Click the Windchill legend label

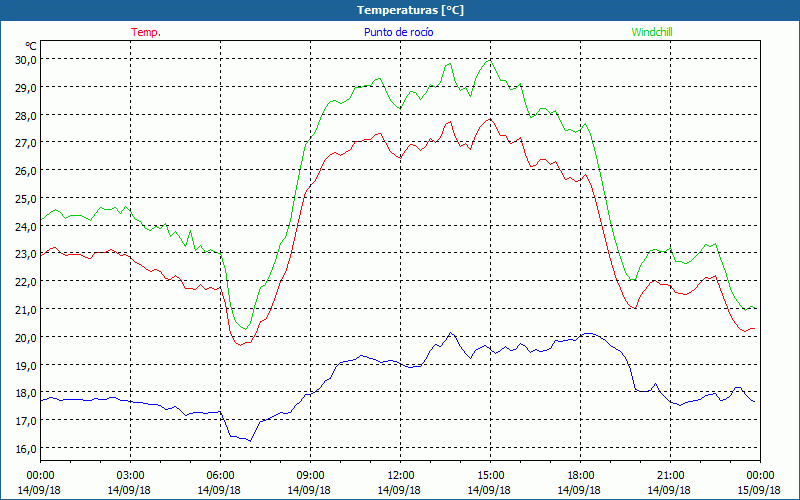(652, 32)
